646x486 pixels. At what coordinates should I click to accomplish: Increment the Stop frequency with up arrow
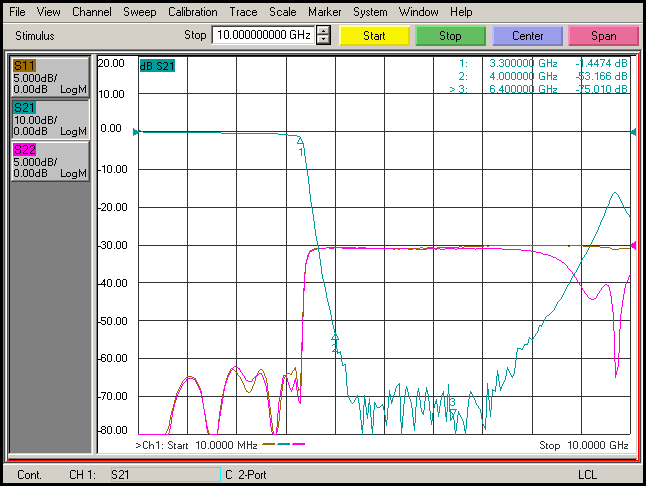coord(323,30)
